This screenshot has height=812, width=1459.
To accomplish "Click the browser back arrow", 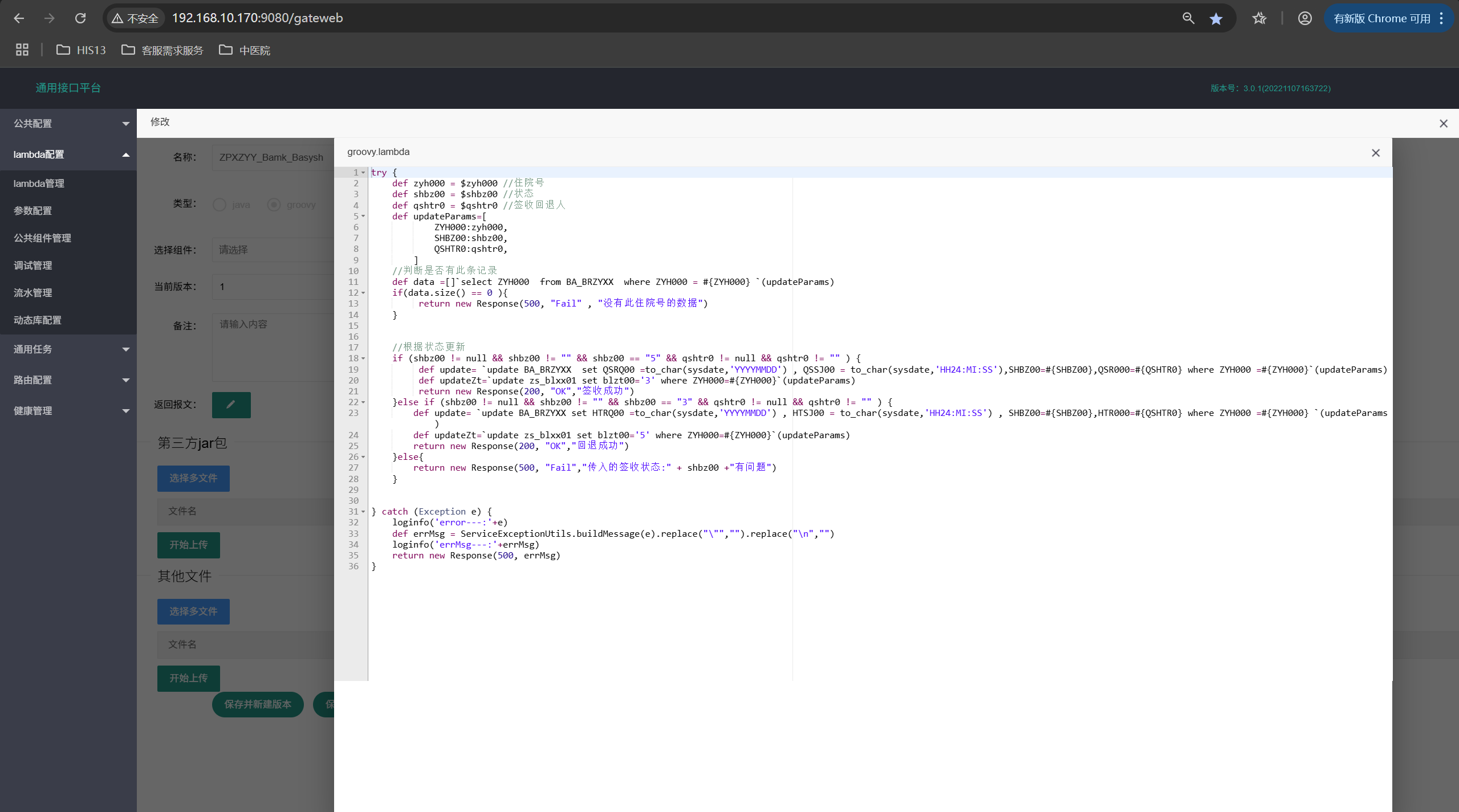I will point(19,18).
